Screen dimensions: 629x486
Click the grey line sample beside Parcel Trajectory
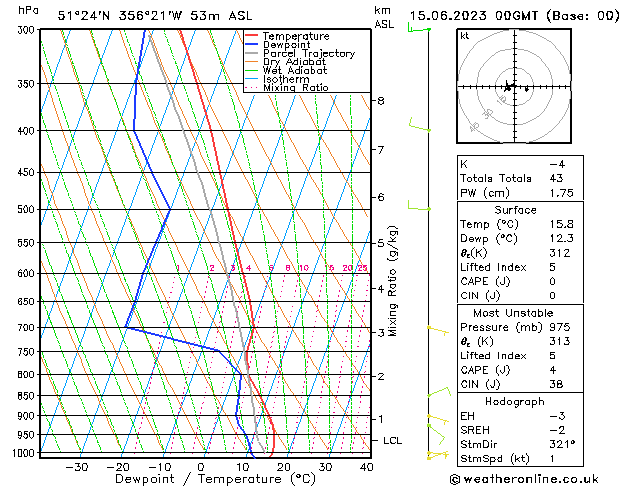[252, 53]
